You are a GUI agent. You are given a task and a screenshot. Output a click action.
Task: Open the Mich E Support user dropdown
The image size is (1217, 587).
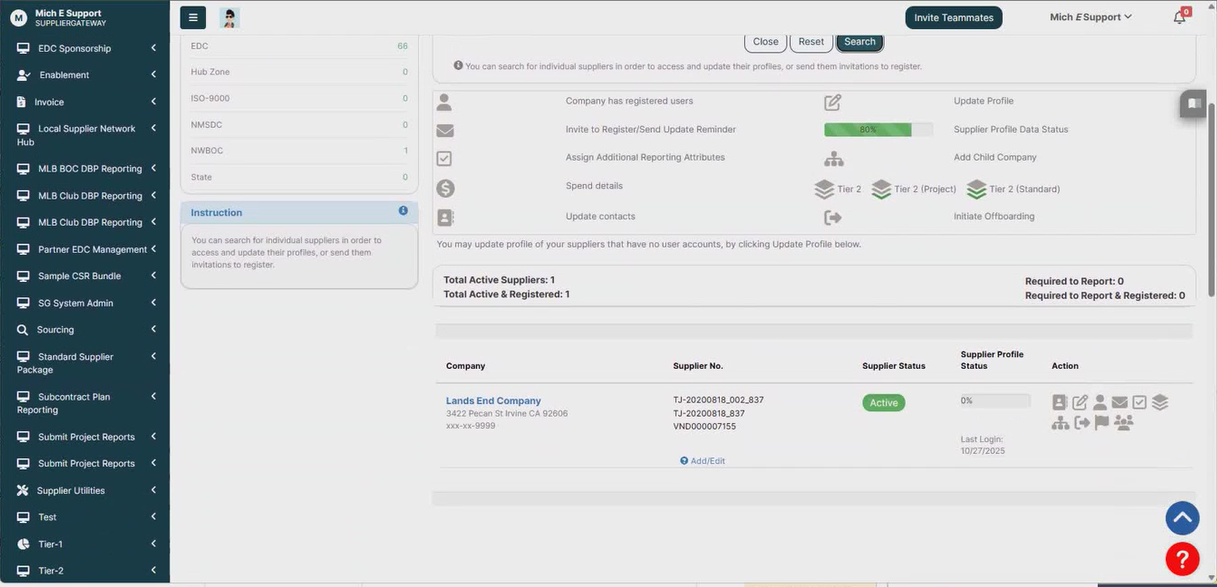pyautogui.click(x=1090, y=17)
